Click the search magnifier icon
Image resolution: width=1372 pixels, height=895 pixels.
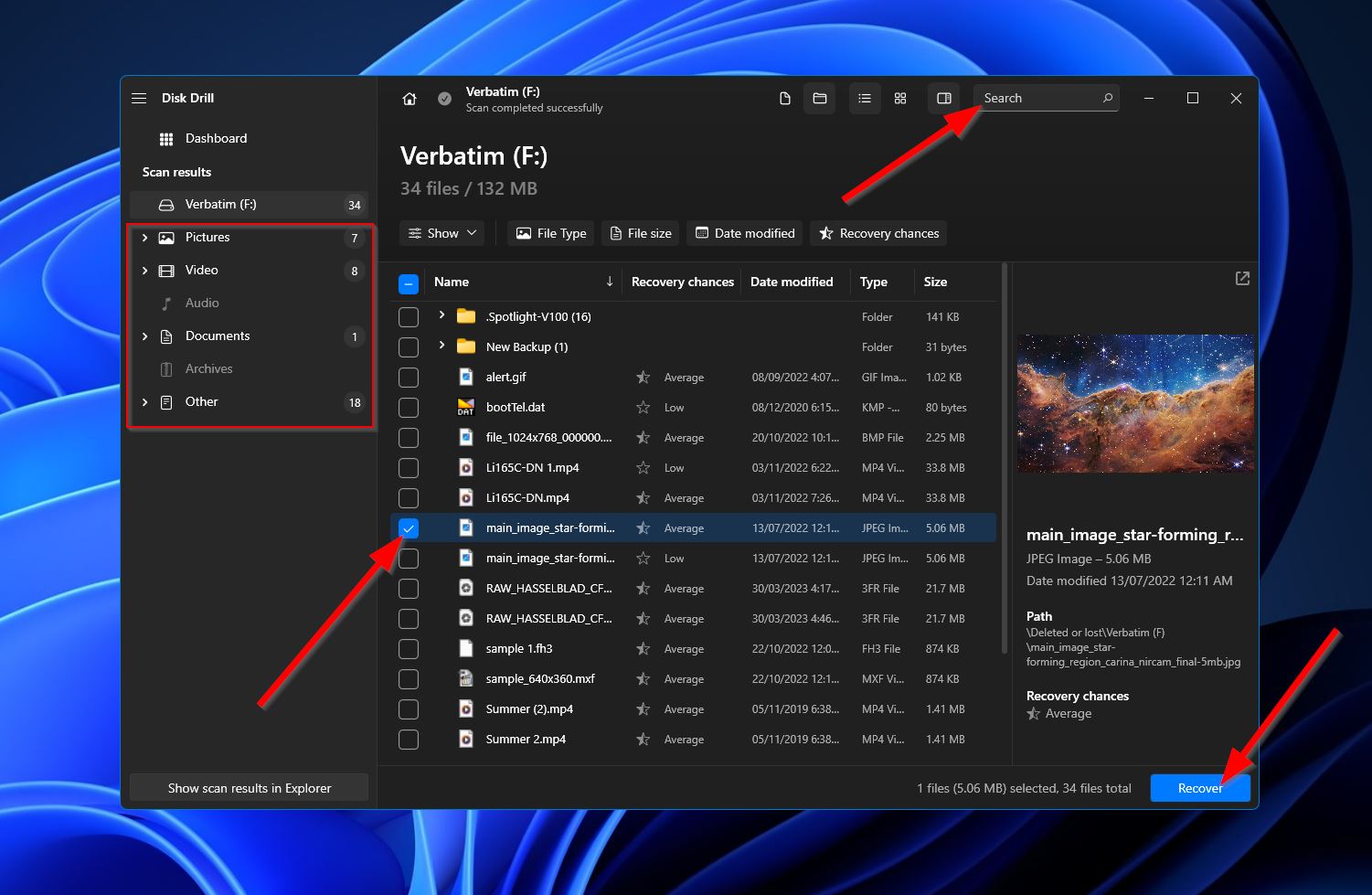(x=1108, y=98)
